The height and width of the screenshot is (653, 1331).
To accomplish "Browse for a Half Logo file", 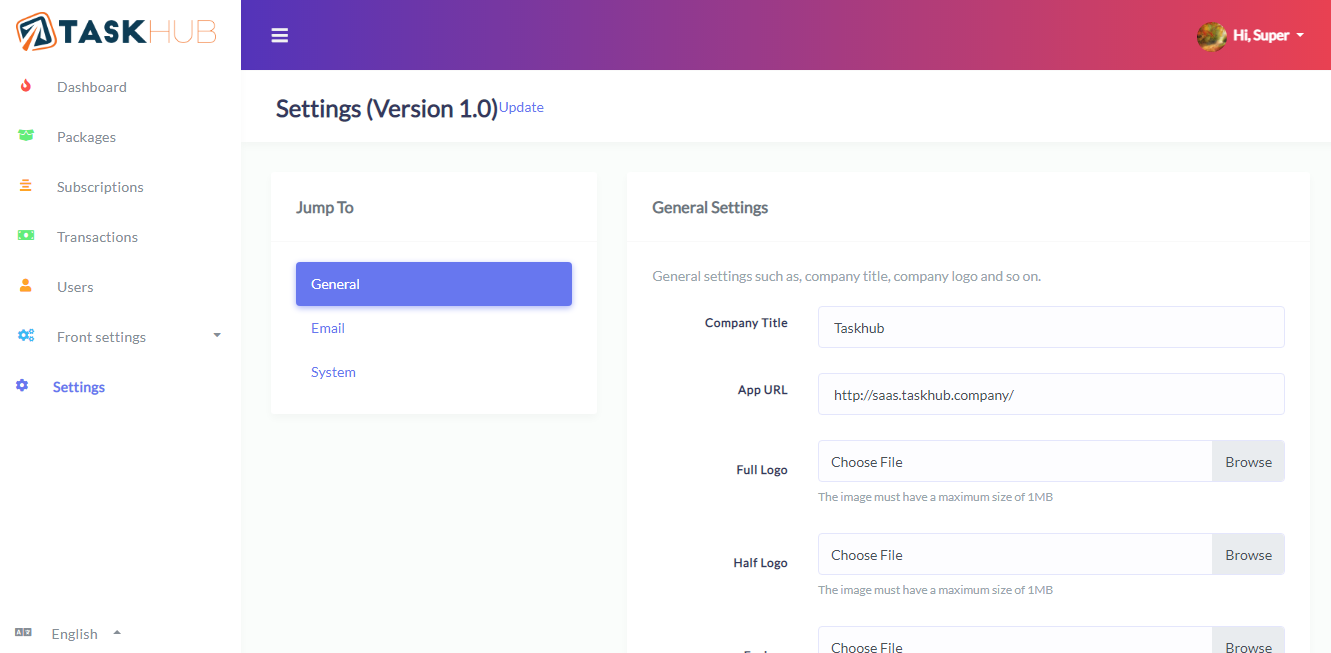I will click(1248, 555).
